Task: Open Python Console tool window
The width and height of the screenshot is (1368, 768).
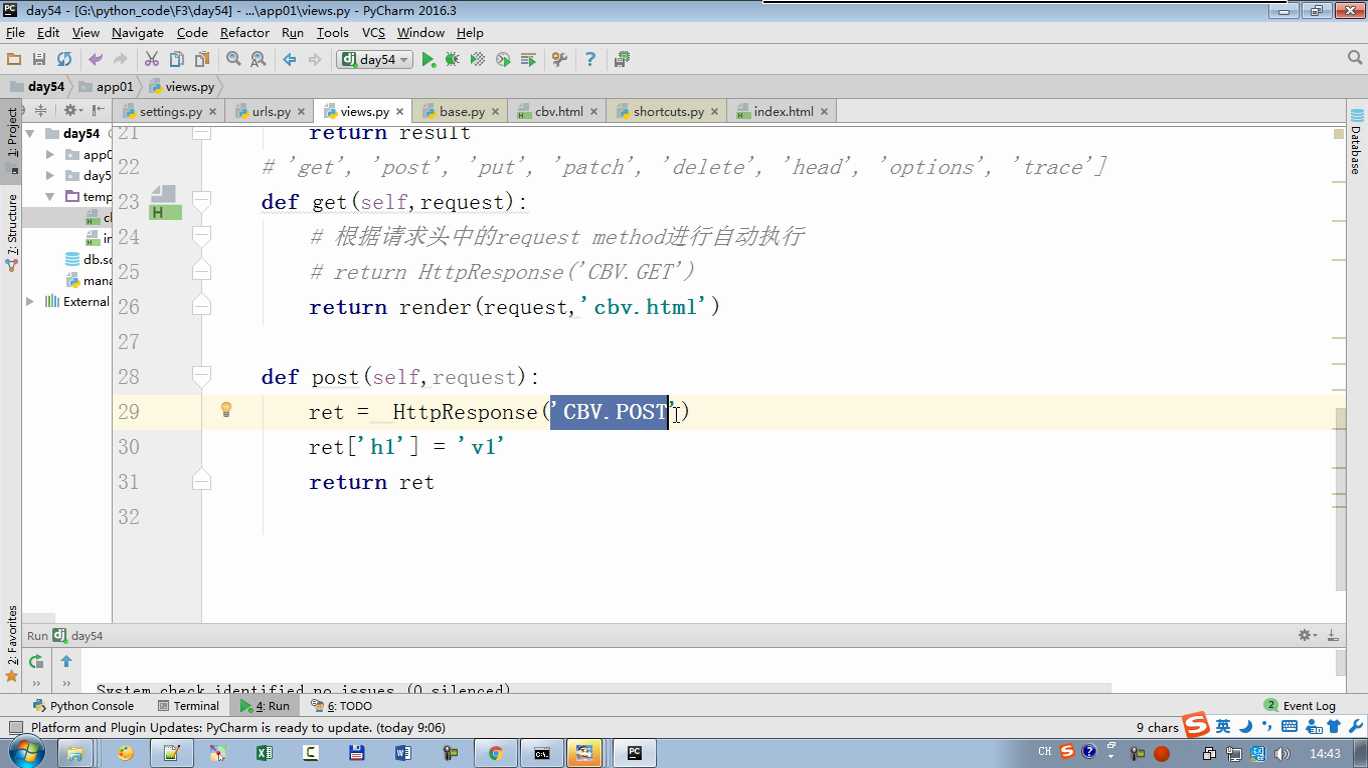Action: (83, 706)
